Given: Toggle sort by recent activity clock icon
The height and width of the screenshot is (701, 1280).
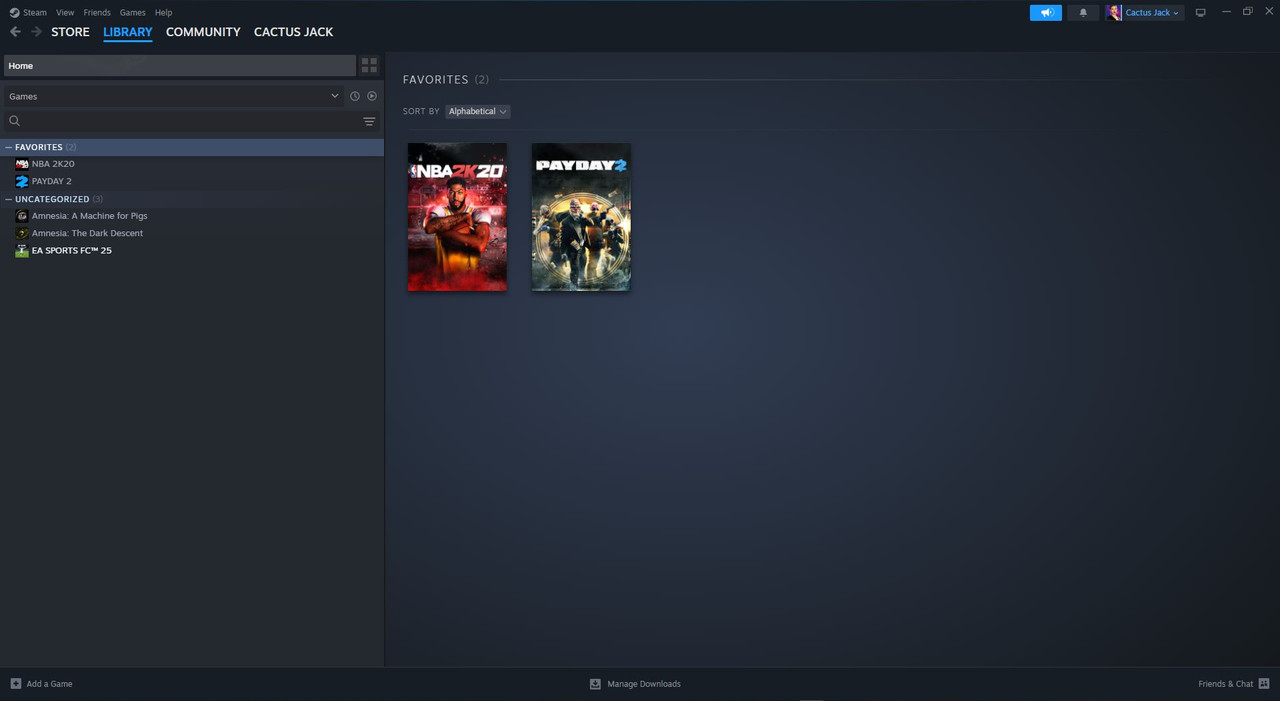Looking at the screenshot, I should pyautogui.click(x=355, y=96).
